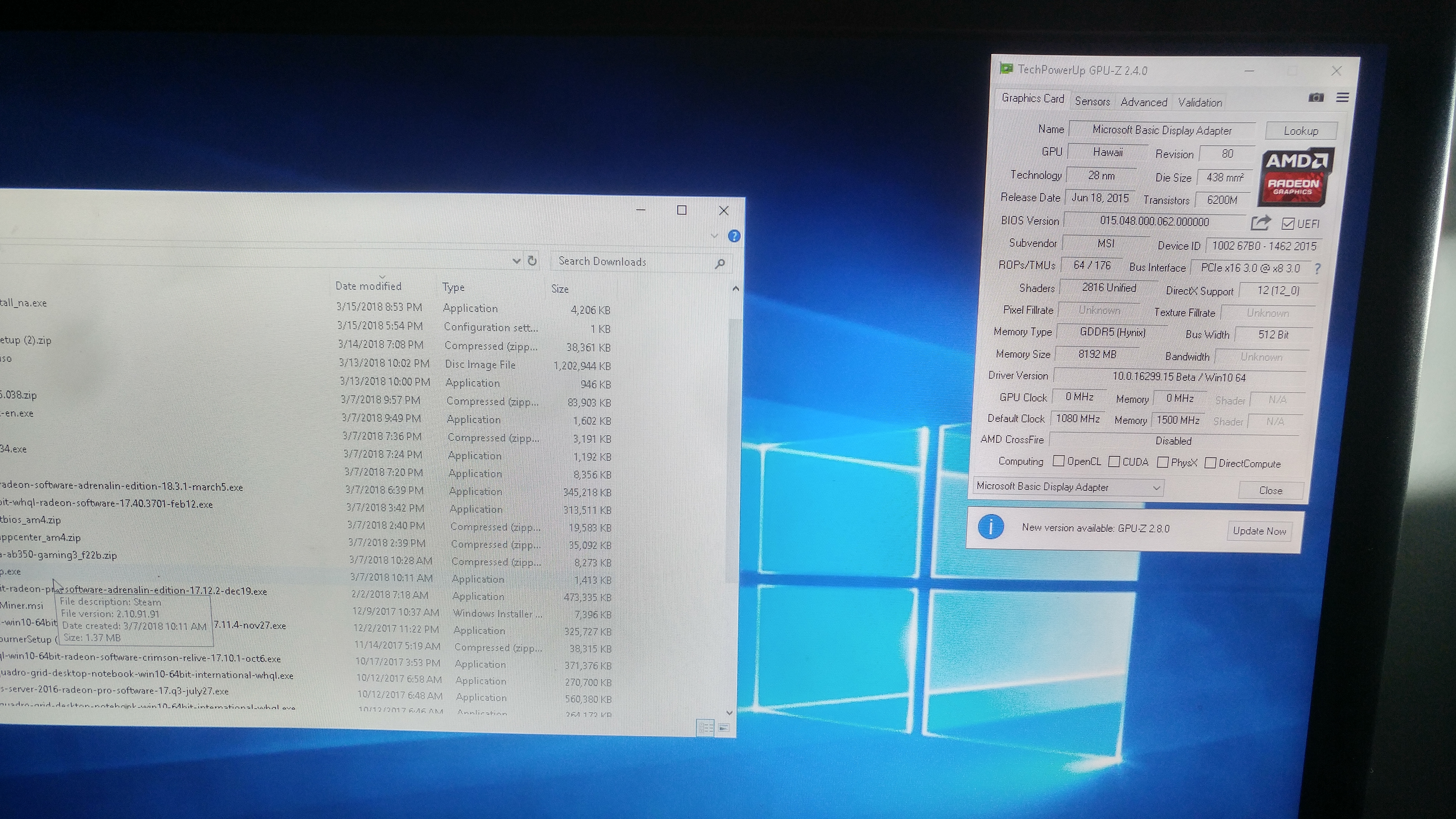Image resolution: width=1456 pixels, height=819 pixels.
Task: Refresh the Downloads folder view
Action: pyautogui.click(x=532, y=261)
